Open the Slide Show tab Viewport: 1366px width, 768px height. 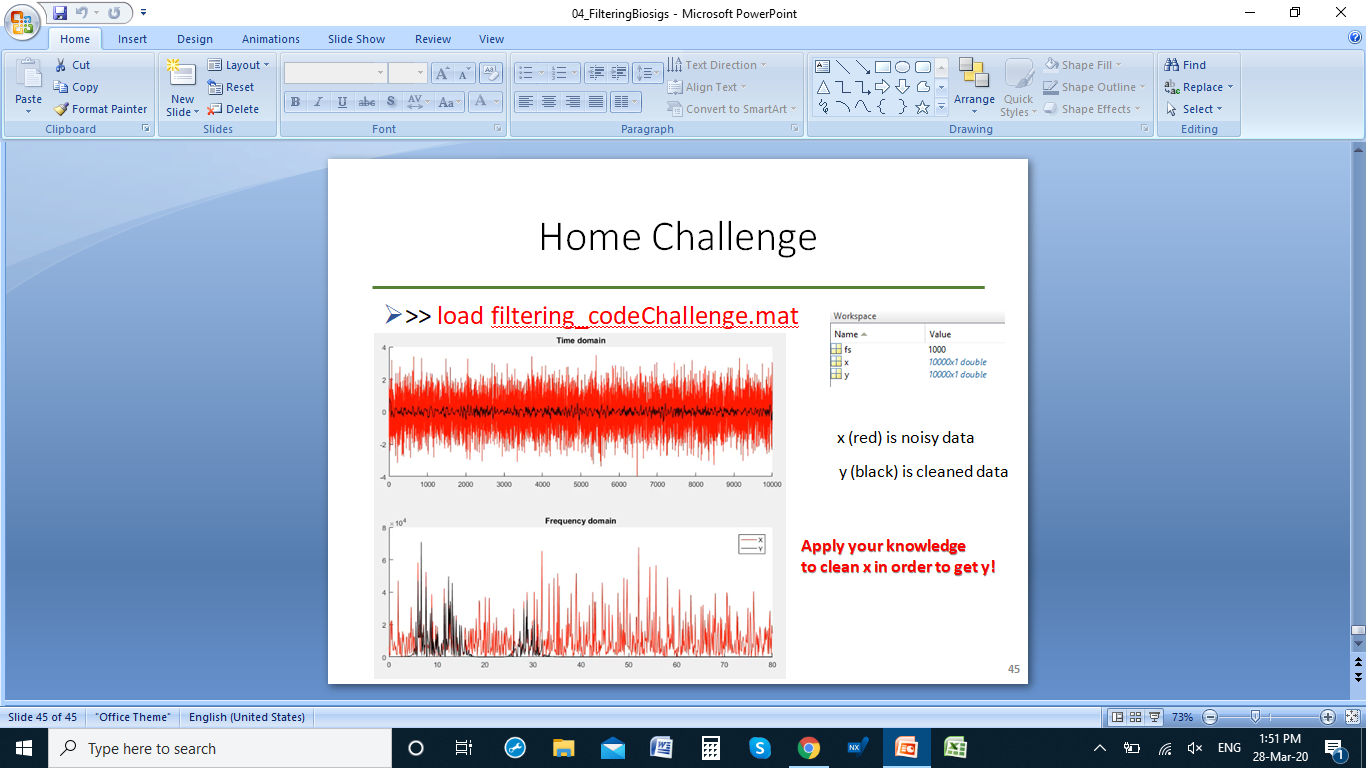pyautogui.click(x=356, y=38)
